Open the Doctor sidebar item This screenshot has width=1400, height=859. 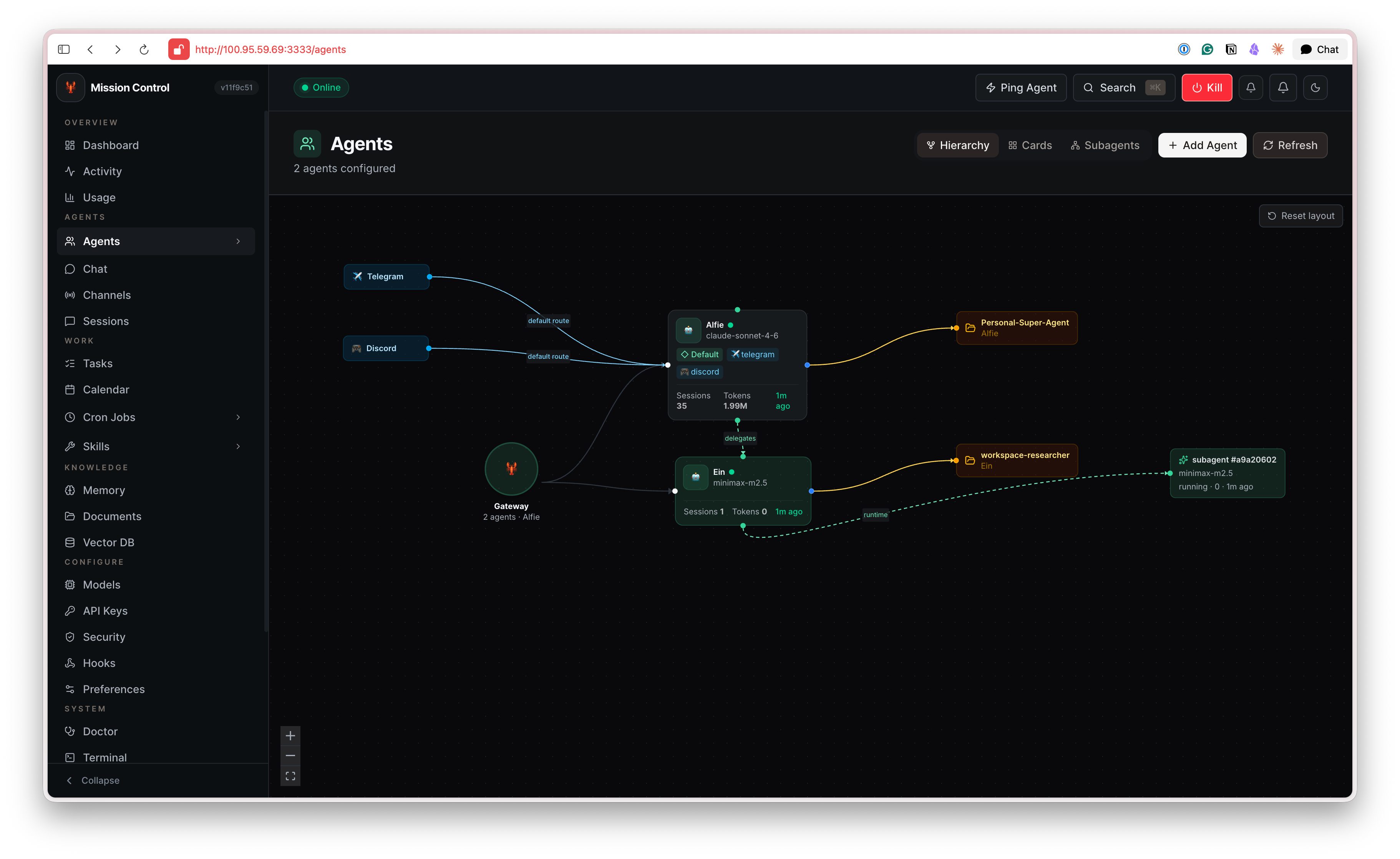click(100, 731)
